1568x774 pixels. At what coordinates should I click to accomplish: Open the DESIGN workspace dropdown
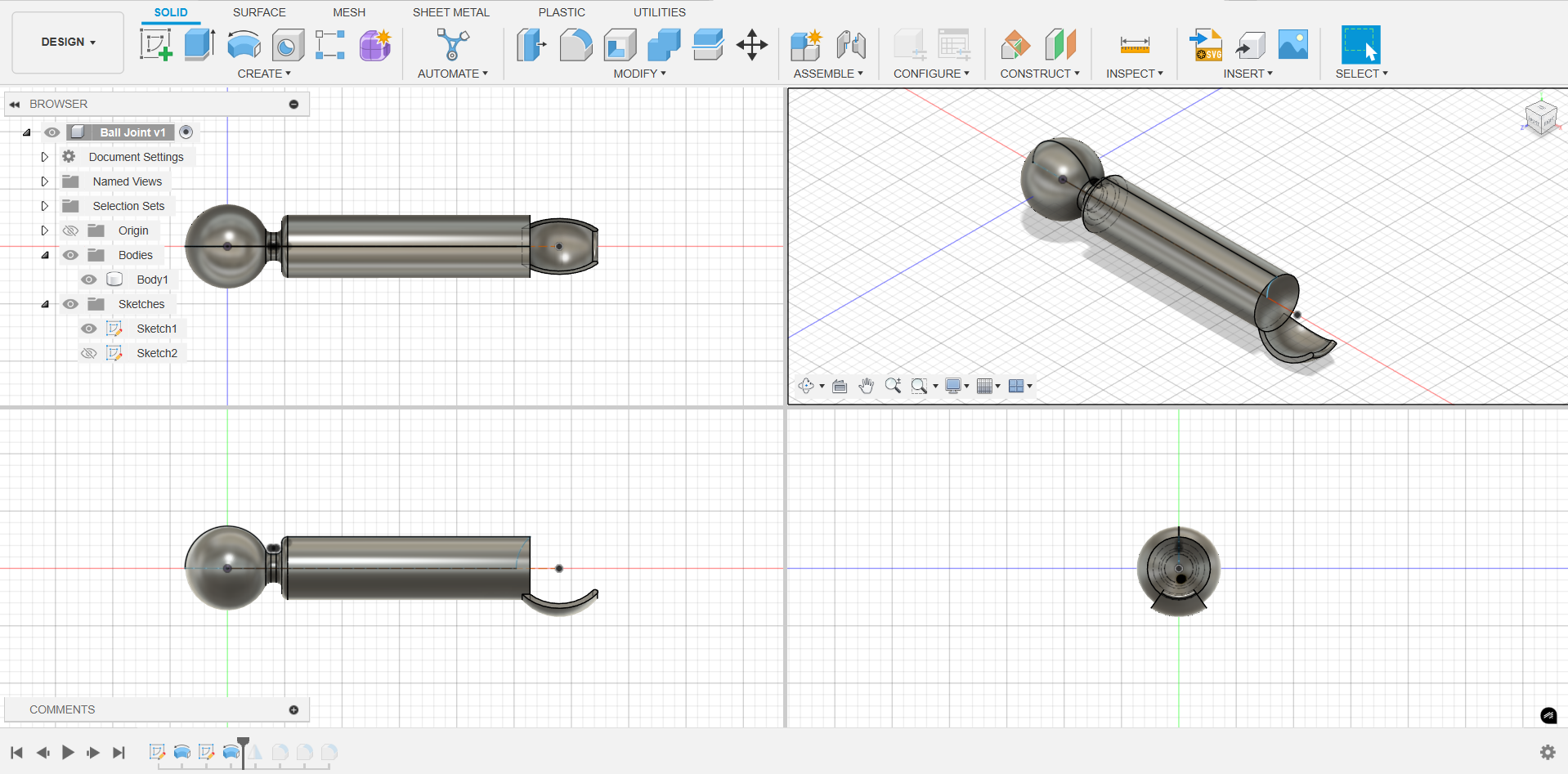point(69,42)
